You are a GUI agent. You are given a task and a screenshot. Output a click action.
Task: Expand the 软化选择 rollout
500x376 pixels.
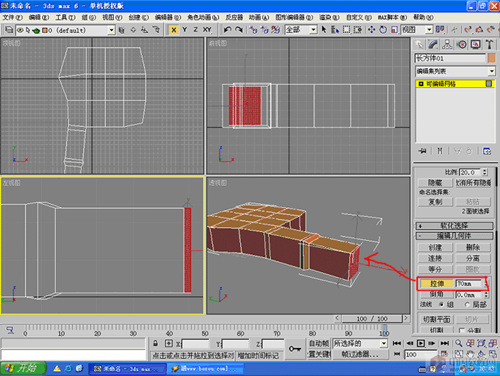454,226
